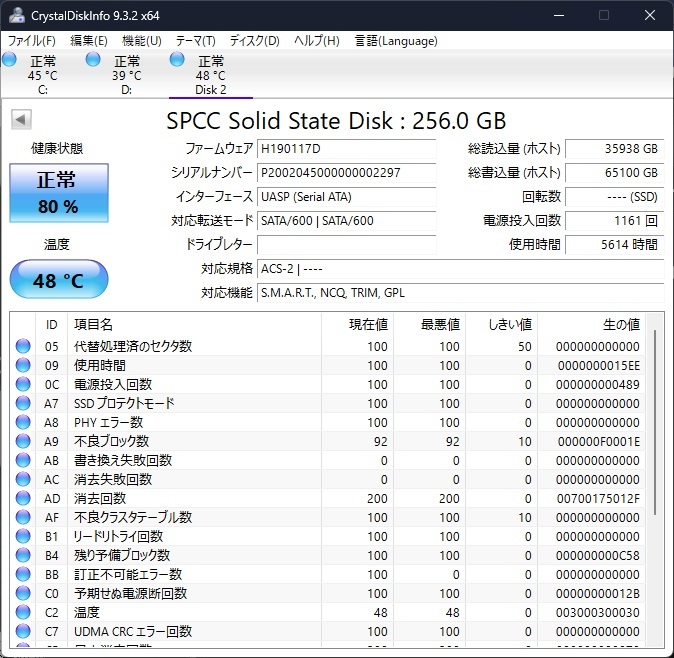Click the 健康状態 label
Image resolution: width=674 pixels, height=658 pixels.
57,149
